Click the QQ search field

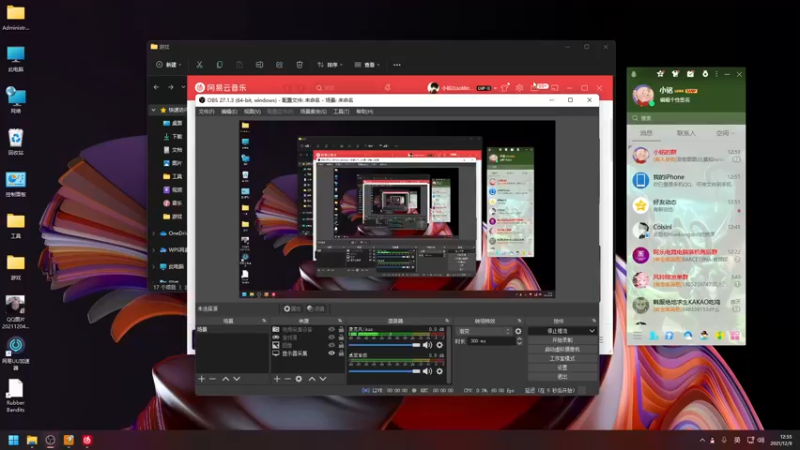(x=686, y=118)
